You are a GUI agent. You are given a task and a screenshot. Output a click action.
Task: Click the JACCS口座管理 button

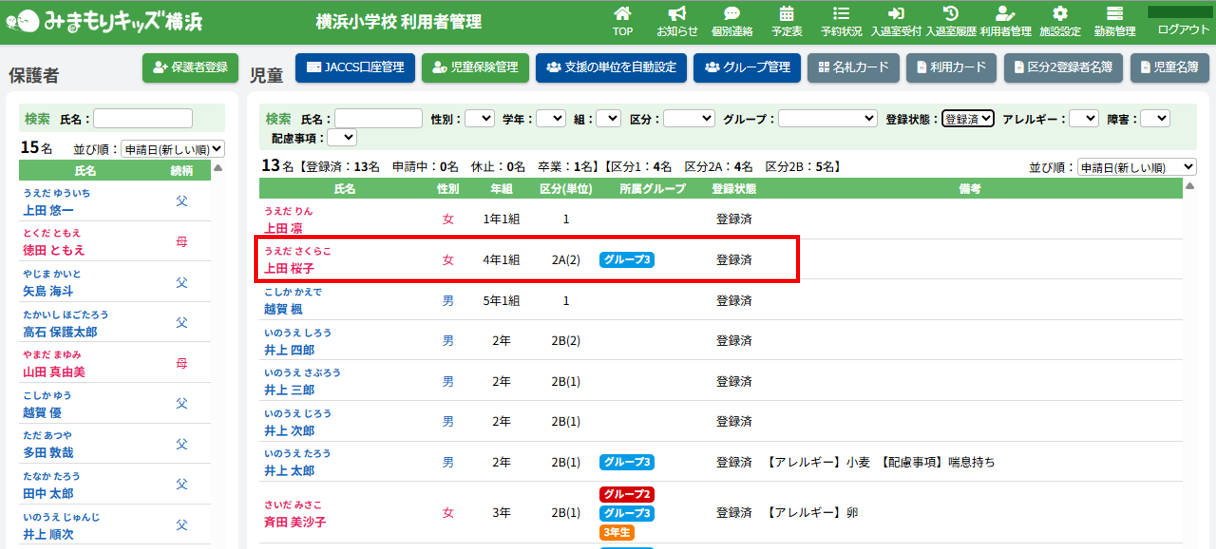click(355, 68)
